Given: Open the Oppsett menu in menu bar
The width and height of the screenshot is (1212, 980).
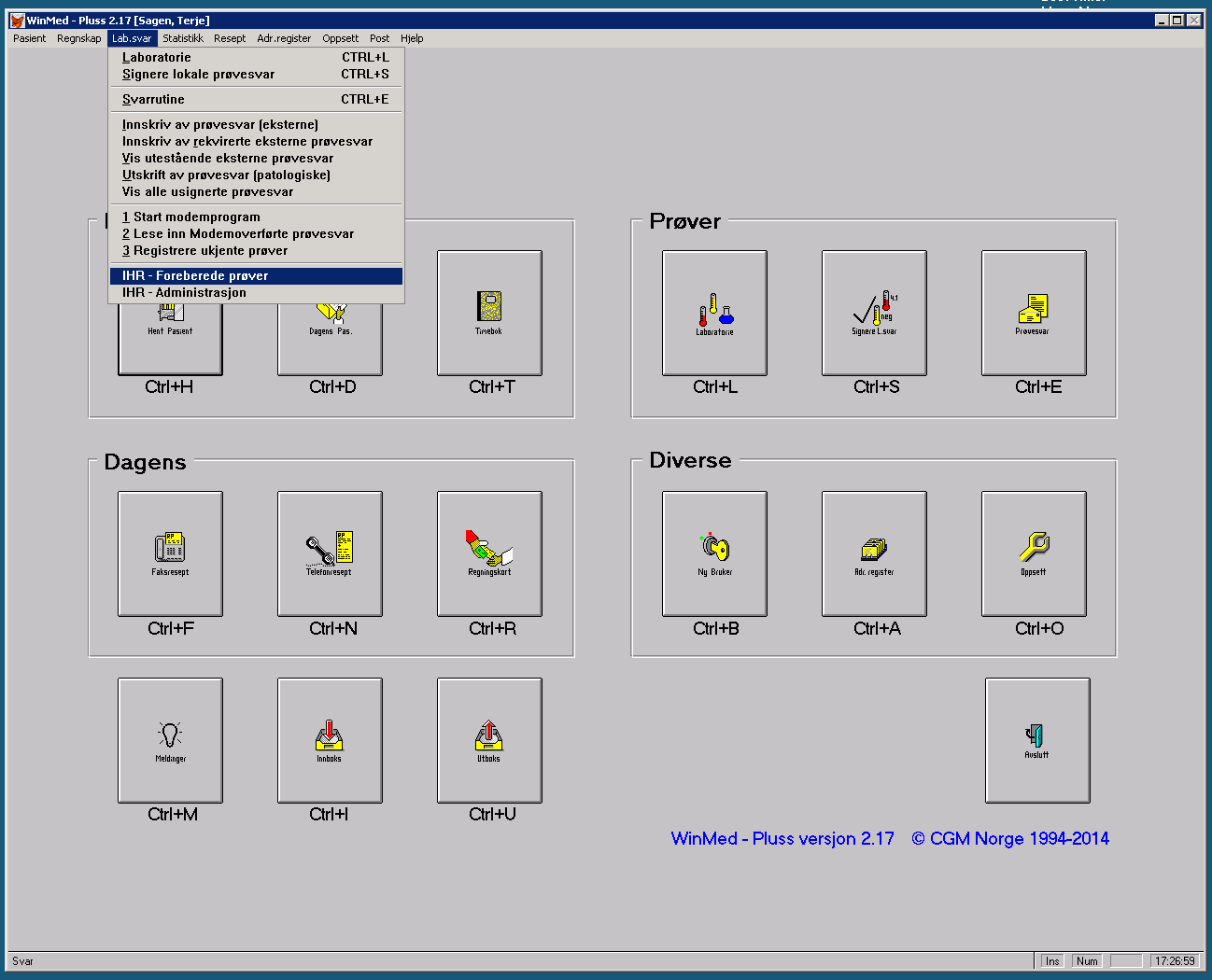Looking at the screenshot, I should [341, 38].
